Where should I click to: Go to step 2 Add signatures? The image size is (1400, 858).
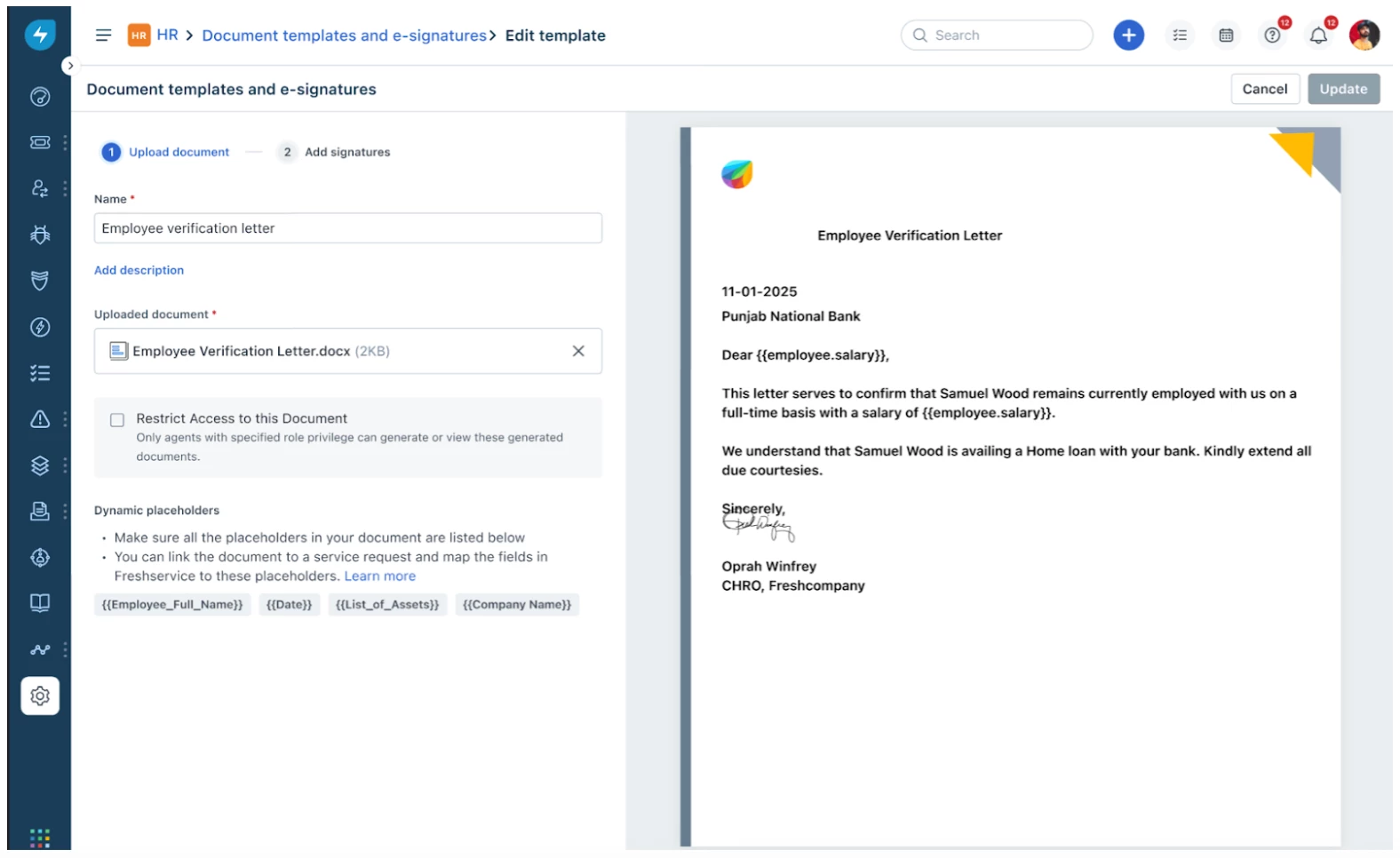point(335,152)
